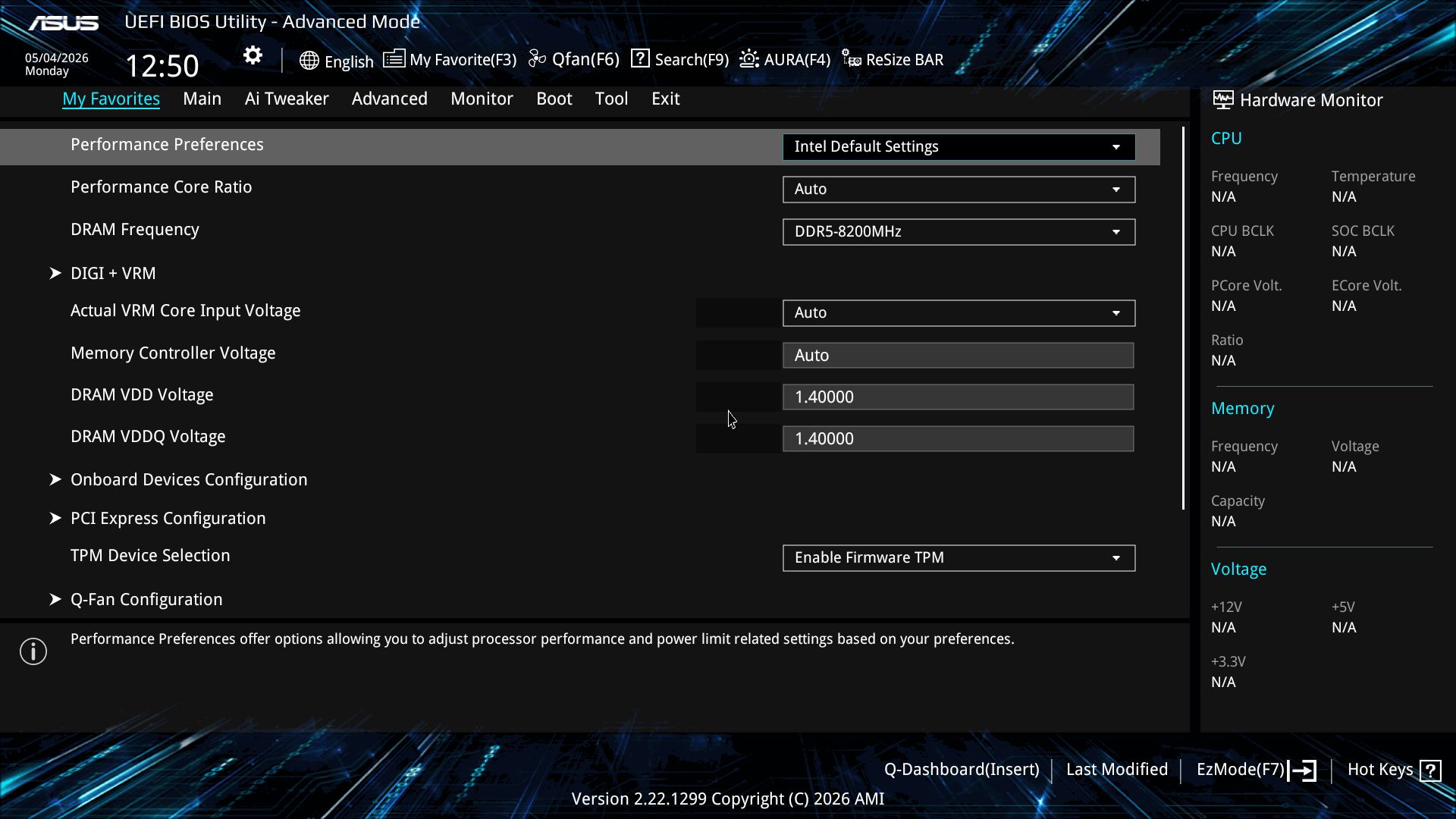
Task: Click the Voltage section heading
Action: (x=1238, y=570)
